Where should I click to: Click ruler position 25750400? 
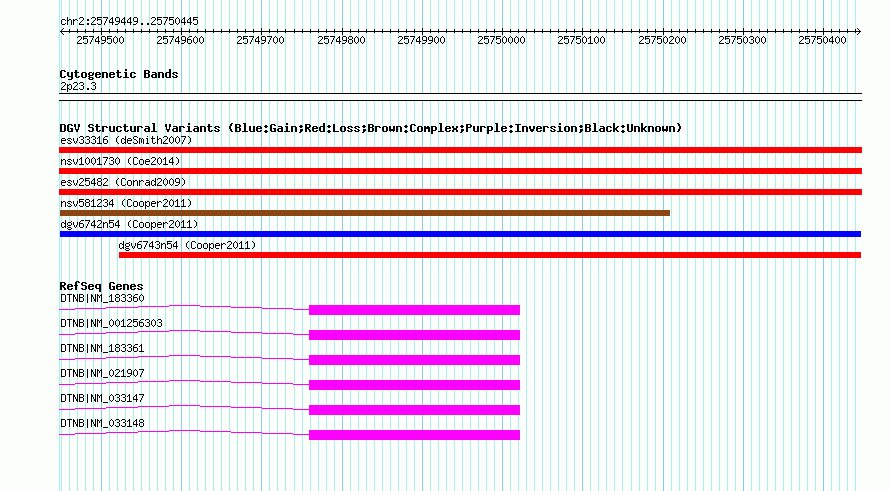[822, 40]
